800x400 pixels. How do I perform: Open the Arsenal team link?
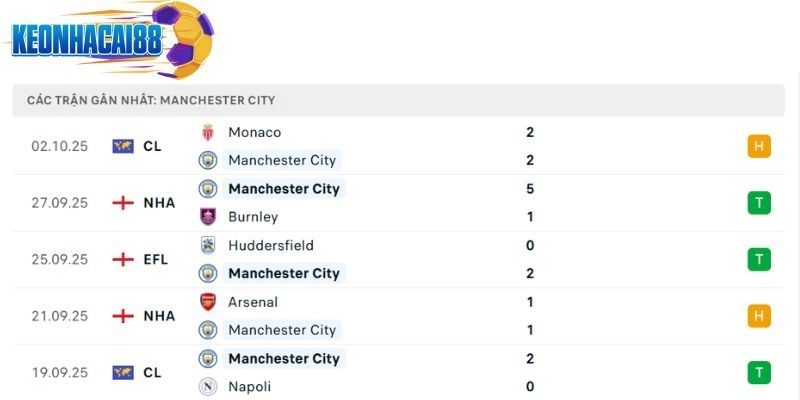point(253,302)
